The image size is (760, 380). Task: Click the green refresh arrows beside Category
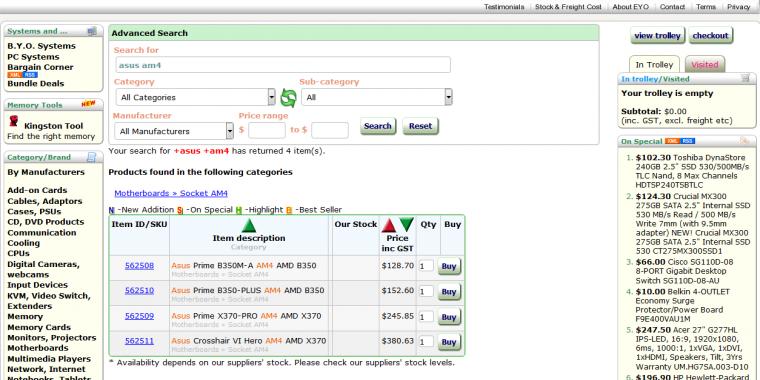288,98
